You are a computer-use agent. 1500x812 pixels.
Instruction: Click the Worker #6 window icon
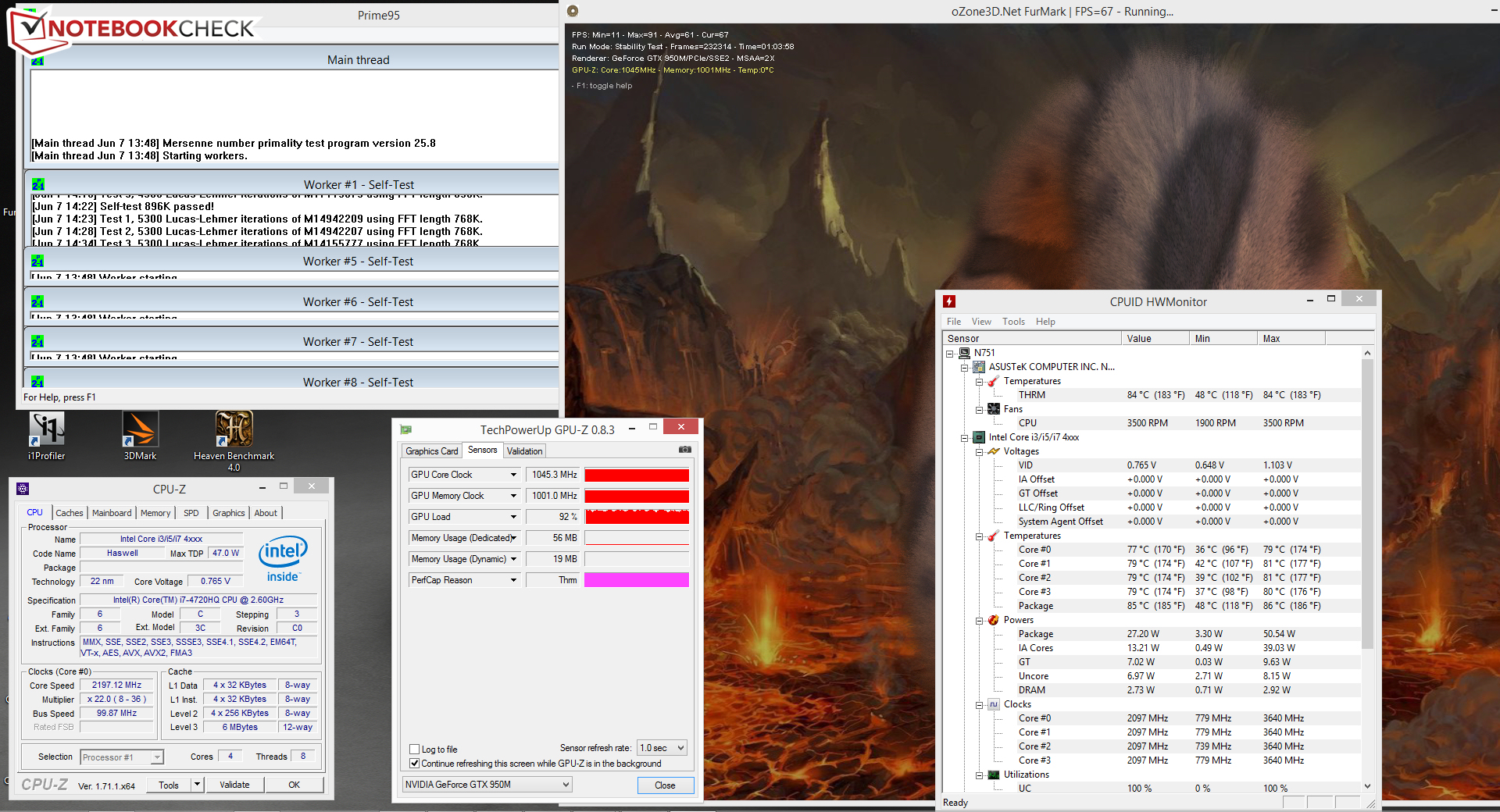(x=37, y=302)
